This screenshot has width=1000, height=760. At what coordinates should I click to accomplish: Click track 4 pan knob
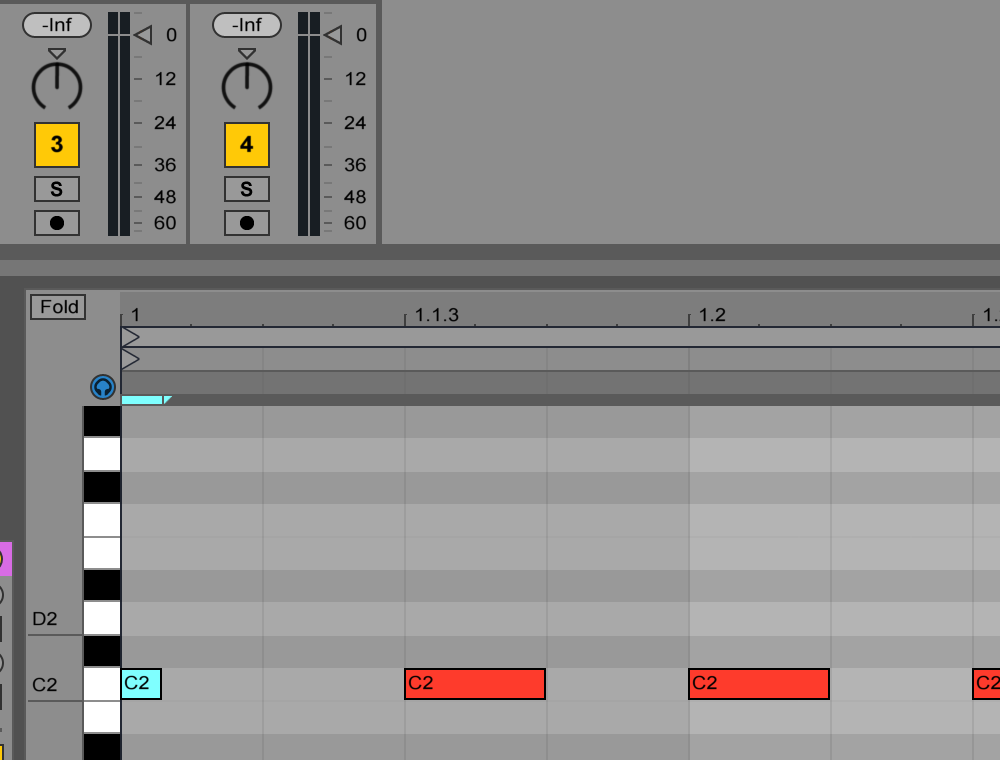247,86
